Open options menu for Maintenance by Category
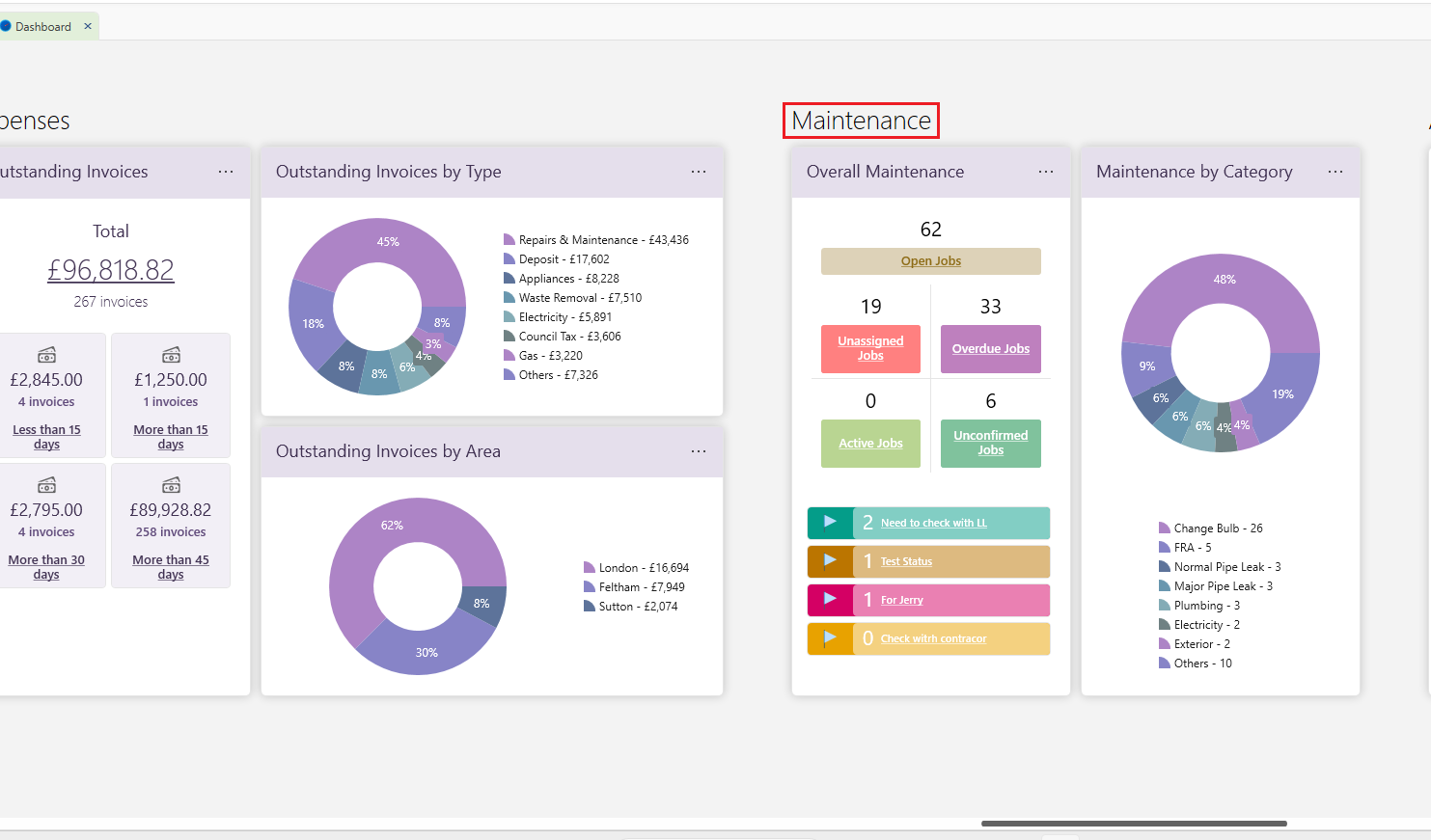 pos(1335,172)
